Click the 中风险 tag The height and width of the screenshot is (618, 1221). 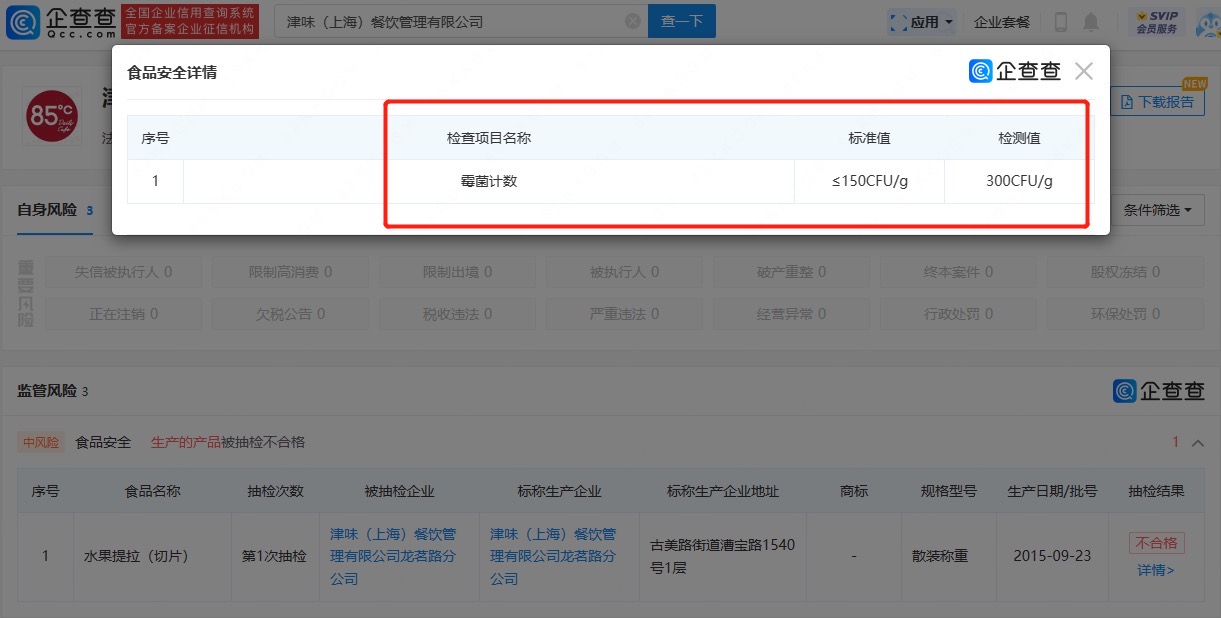point(42,442)
